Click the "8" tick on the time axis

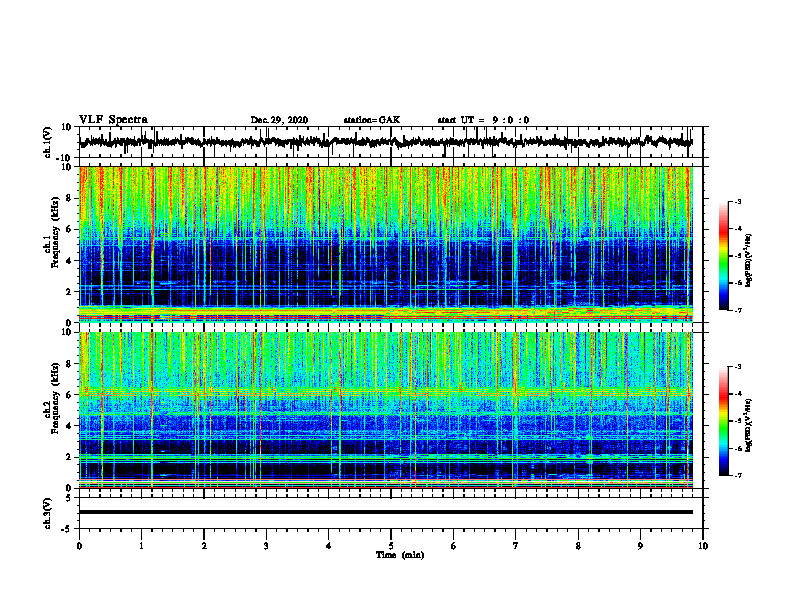coord(578,546)
